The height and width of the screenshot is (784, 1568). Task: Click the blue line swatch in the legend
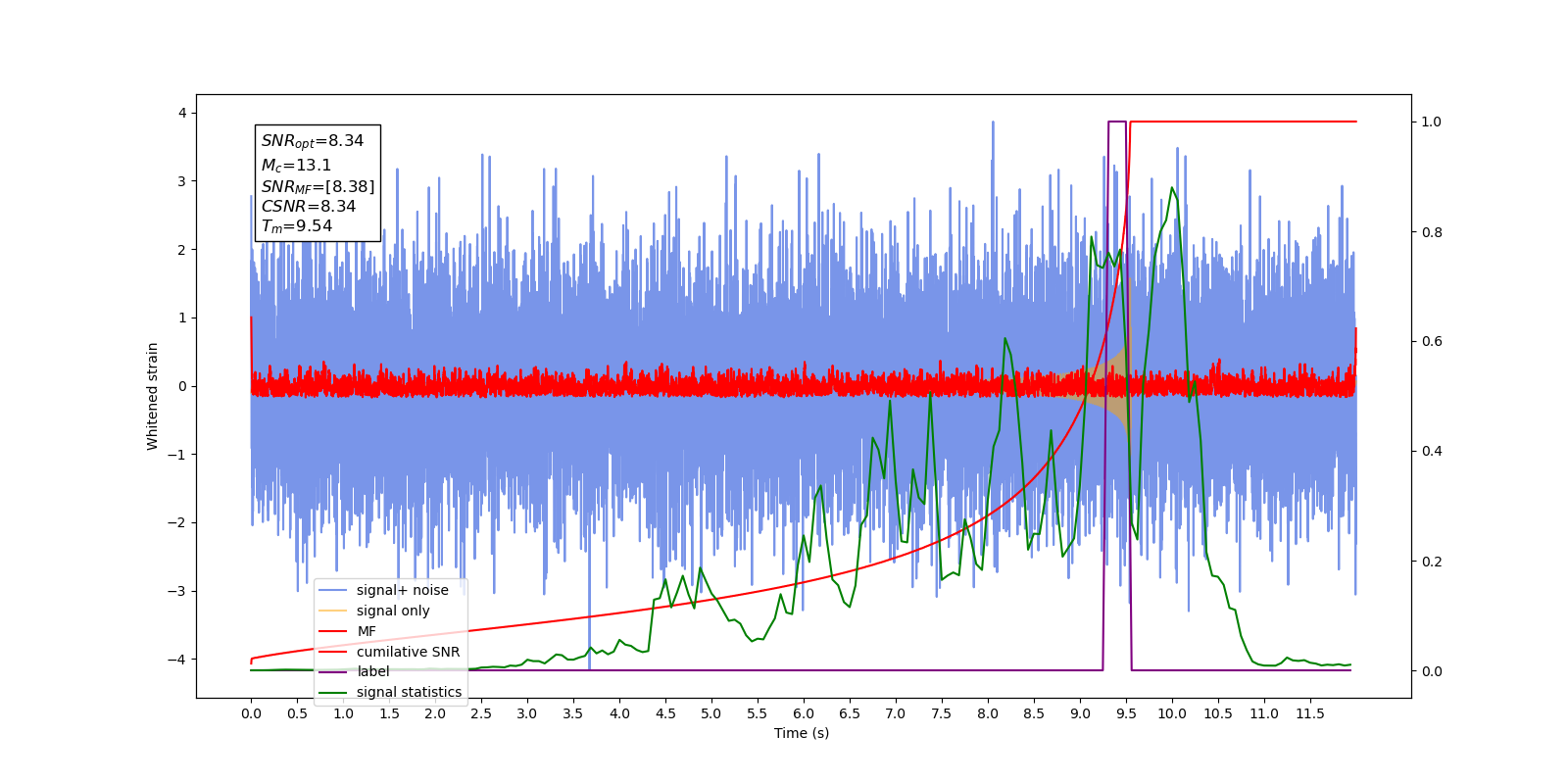tap(333, 590)
